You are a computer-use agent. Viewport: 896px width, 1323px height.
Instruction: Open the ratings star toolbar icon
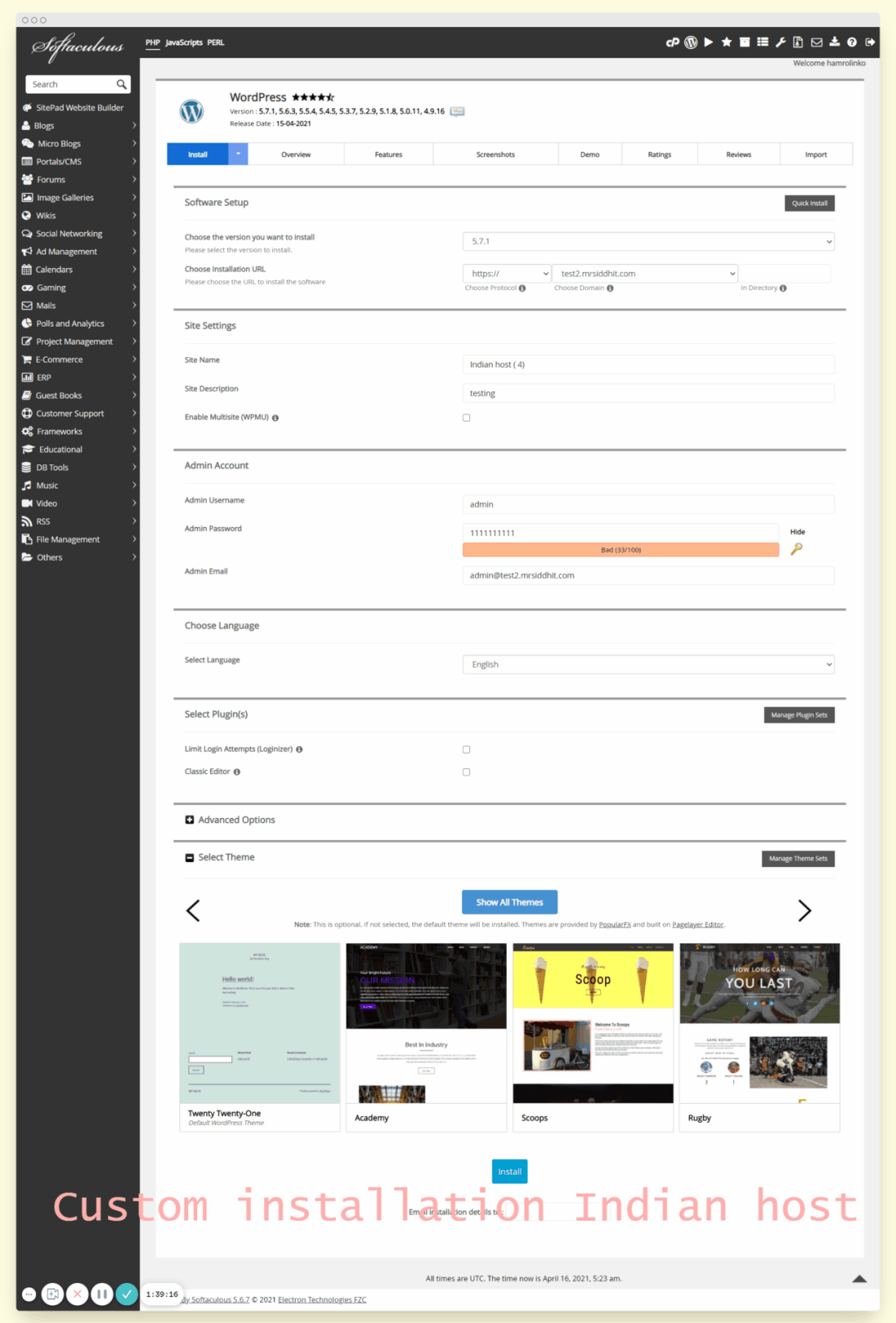[x=727, y=42]
